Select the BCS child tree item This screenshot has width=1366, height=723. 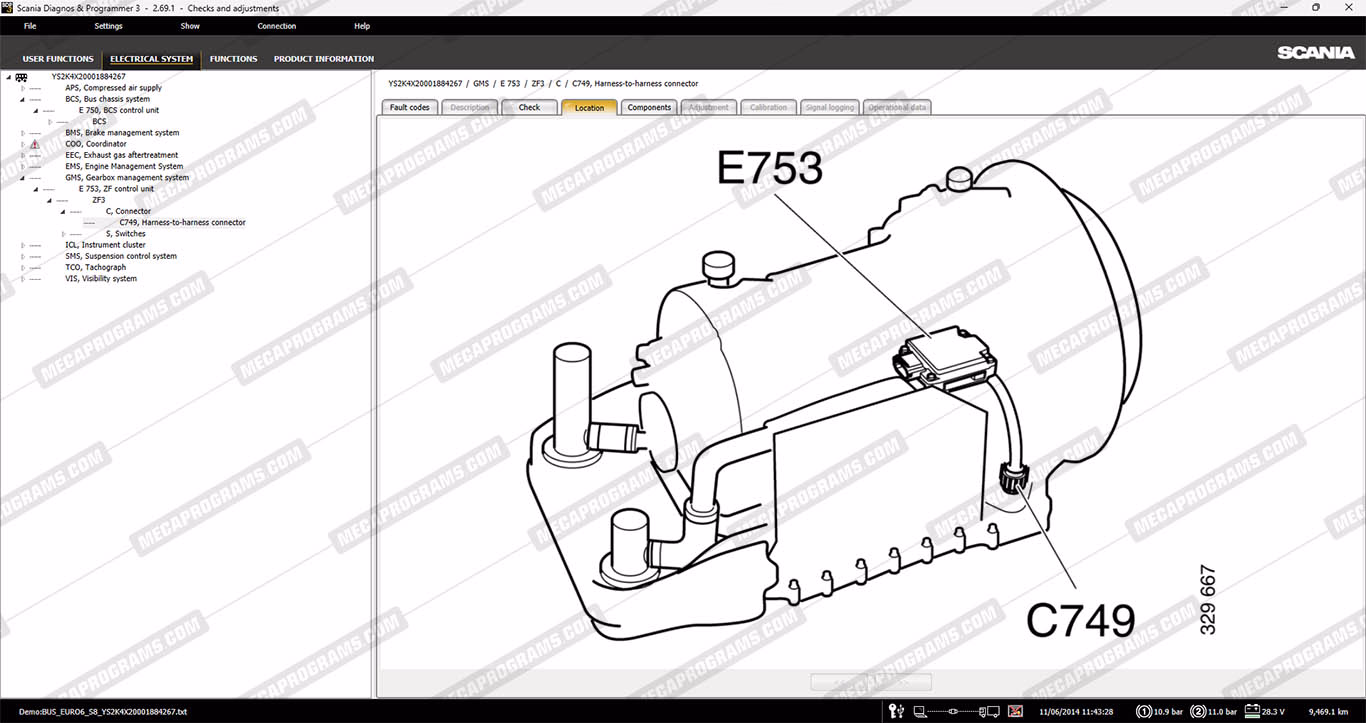click(99, 122)
